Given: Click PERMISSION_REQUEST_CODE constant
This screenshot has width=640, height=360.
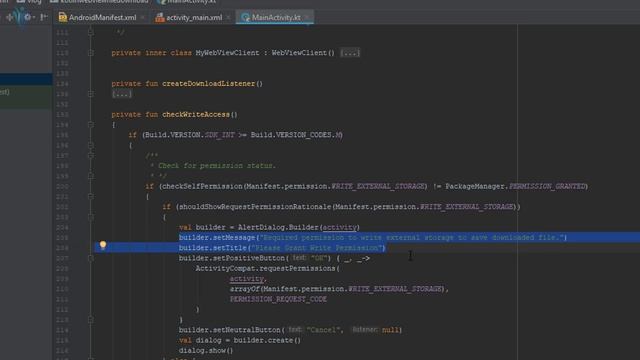Looking at the screenshot, I should click(278, 299).
